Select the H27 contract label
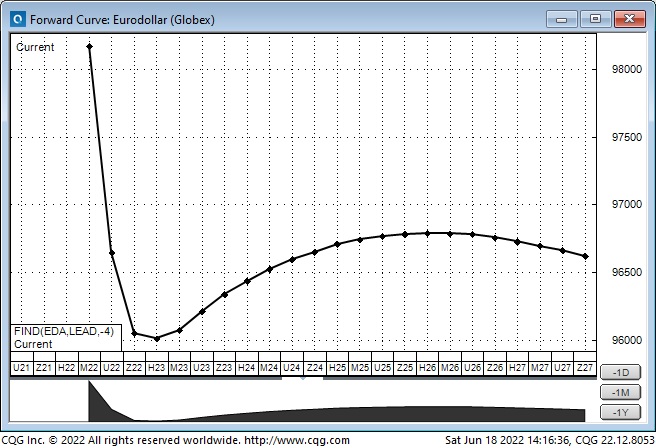The image size is (656, 448). pos(518,368)
